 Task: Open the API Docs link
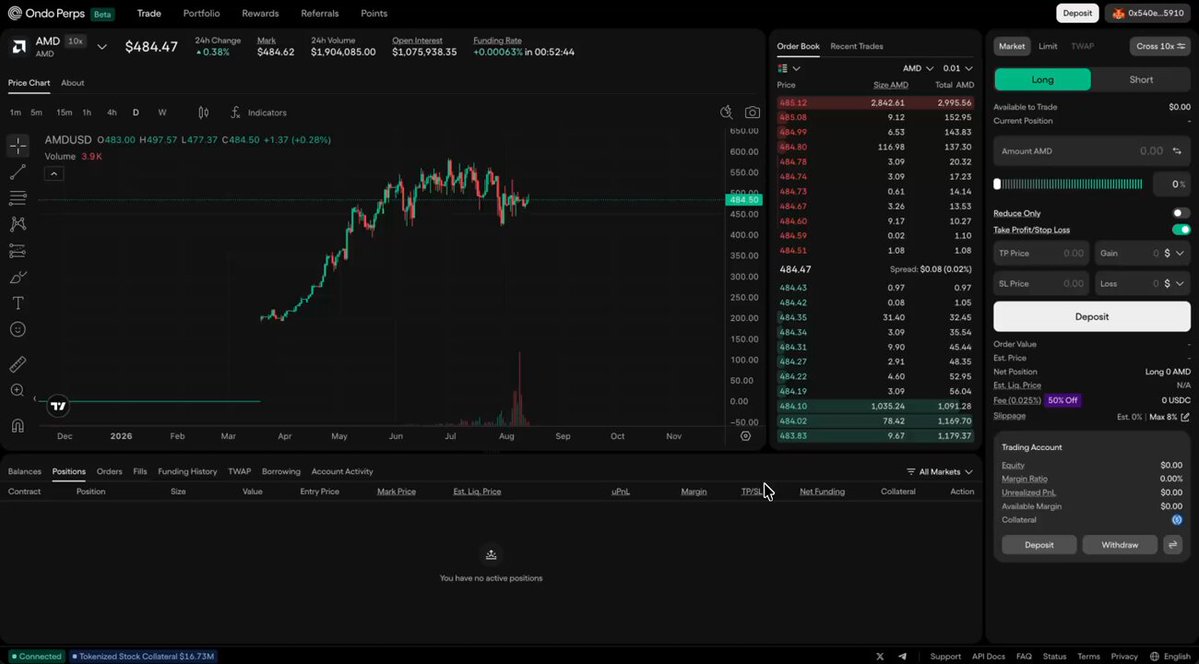click(988, 656)
